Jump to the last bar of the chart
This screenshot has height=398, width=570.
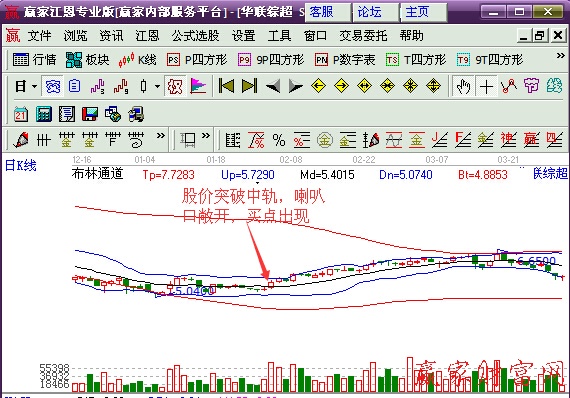coord(249,86)
